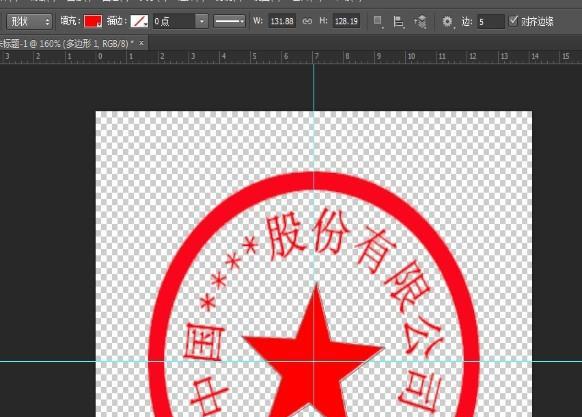Screen dimensions: 582x417
Task: Open the stroke color swatch (no stroke)
Action: tap(139, 21)
